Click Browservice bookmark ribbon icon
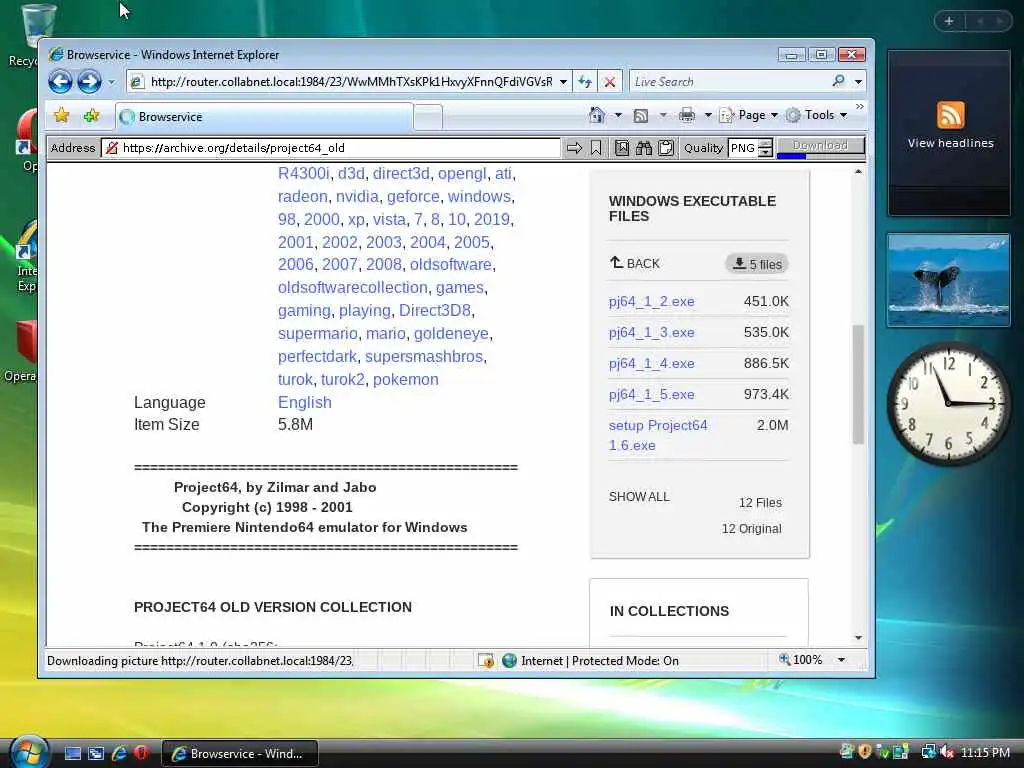The image size is (1024, 768). pos(596,148)
